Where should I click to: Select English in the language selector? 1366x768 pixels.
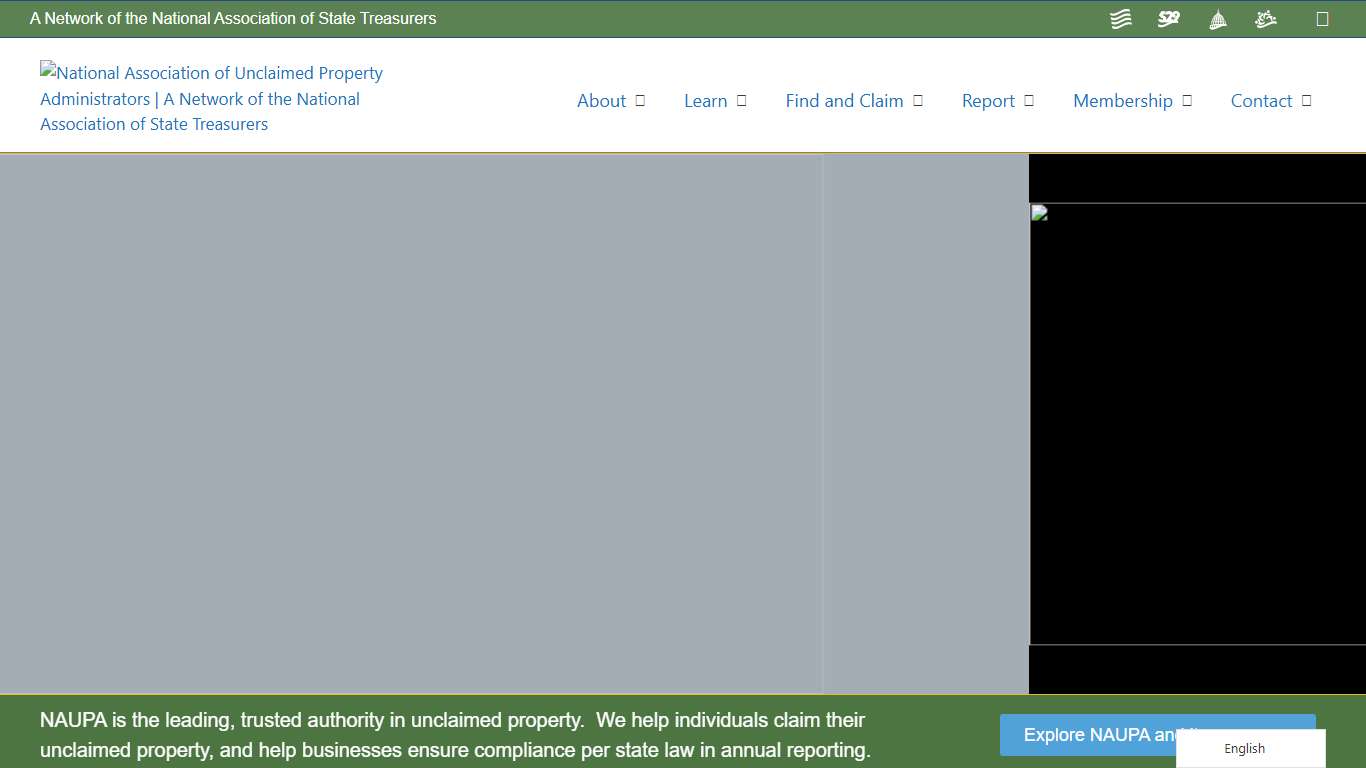pyautogui.click(x=1244, y=748)
